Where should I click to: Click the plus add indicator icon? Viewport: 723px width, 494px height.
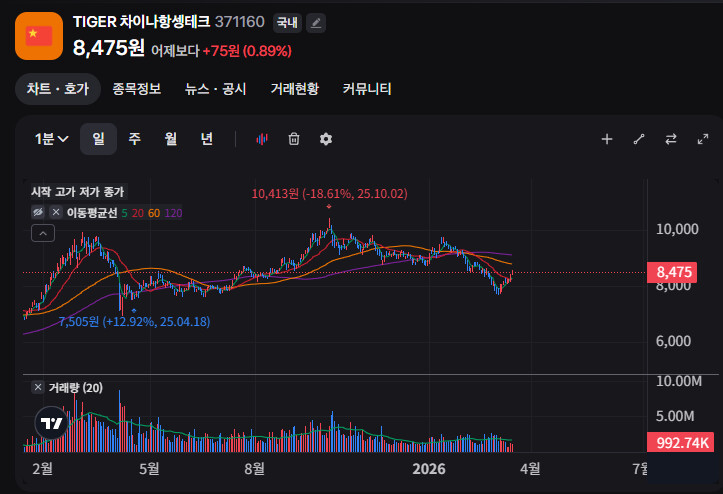click(x=607, y=139)
